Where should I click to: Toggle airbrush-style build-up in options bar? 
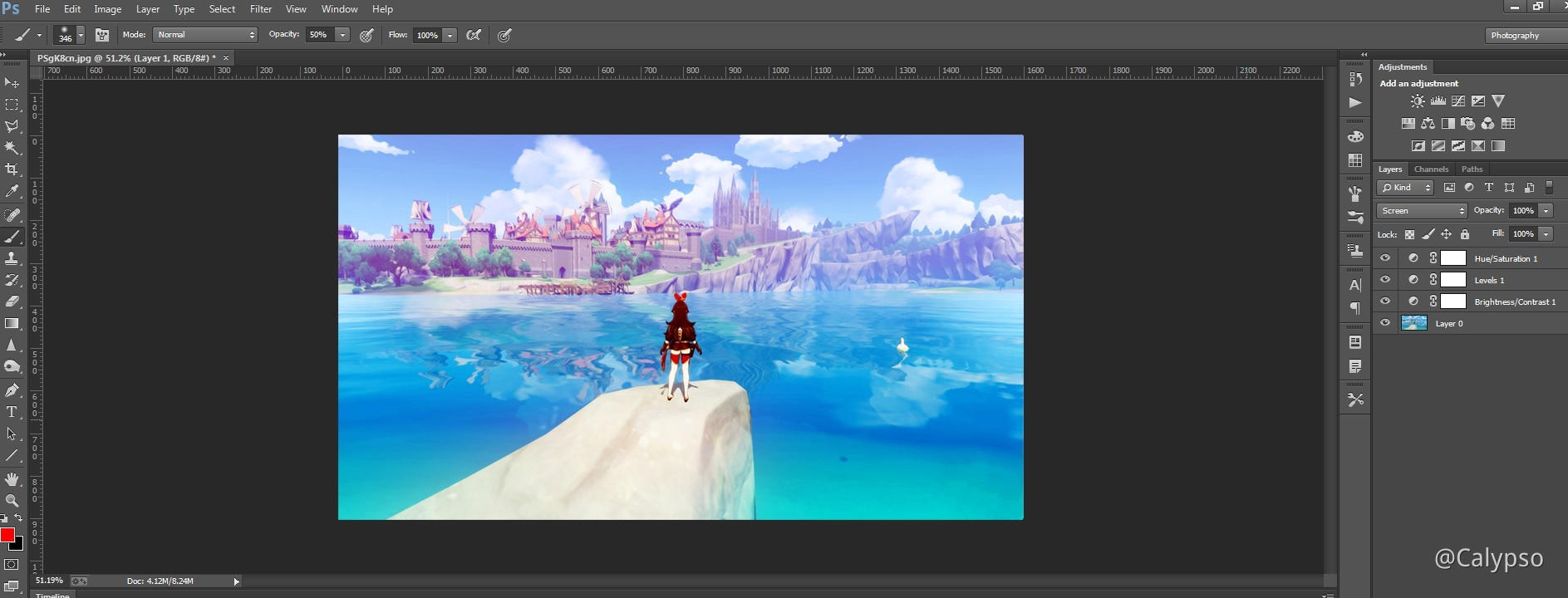point(474,35)
